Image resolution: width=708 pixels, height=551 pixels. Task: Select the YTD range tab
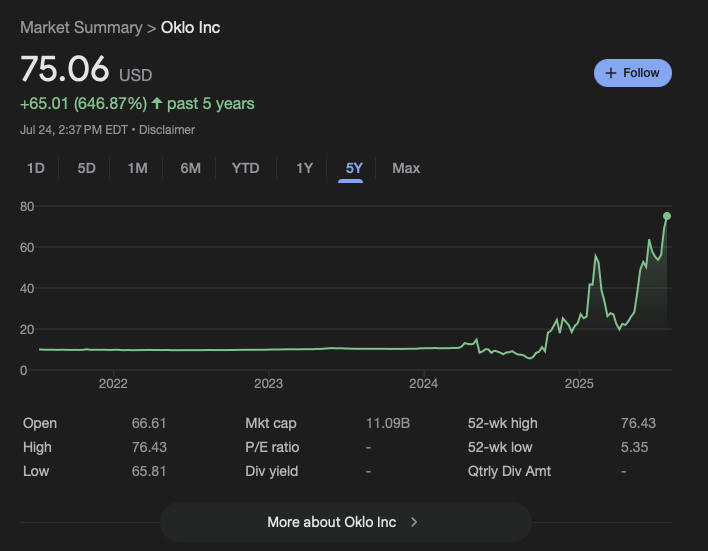pos(245,168)
